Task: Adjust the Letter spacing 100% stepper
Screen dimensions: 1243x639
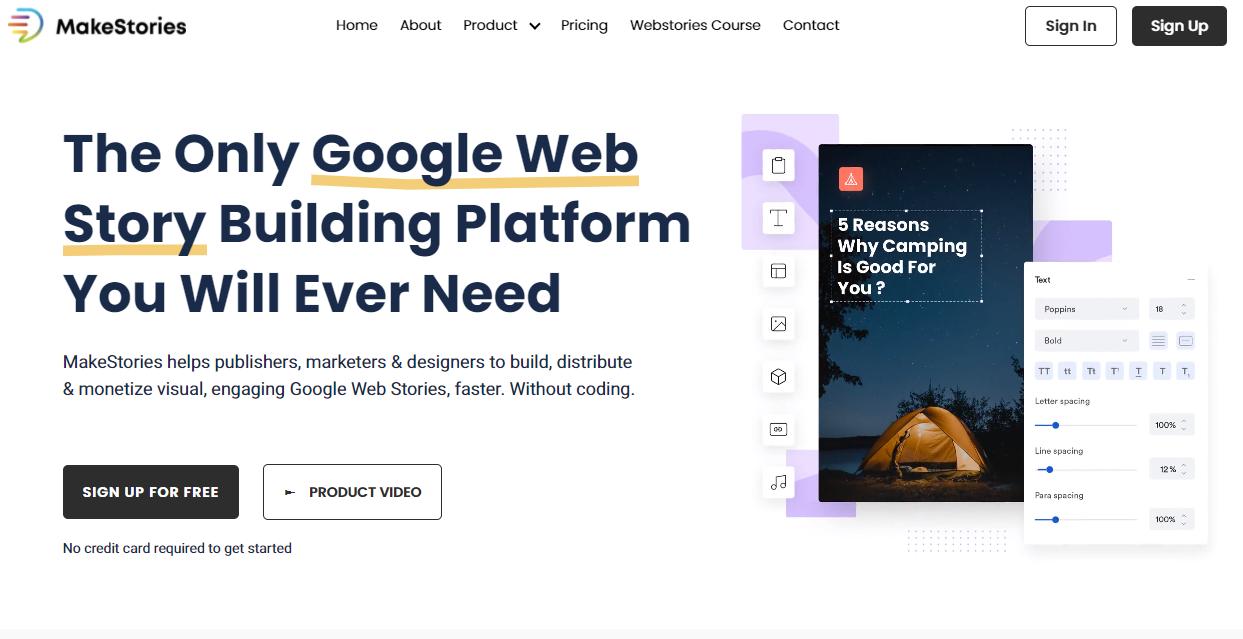Action: tap(1172, 425)
